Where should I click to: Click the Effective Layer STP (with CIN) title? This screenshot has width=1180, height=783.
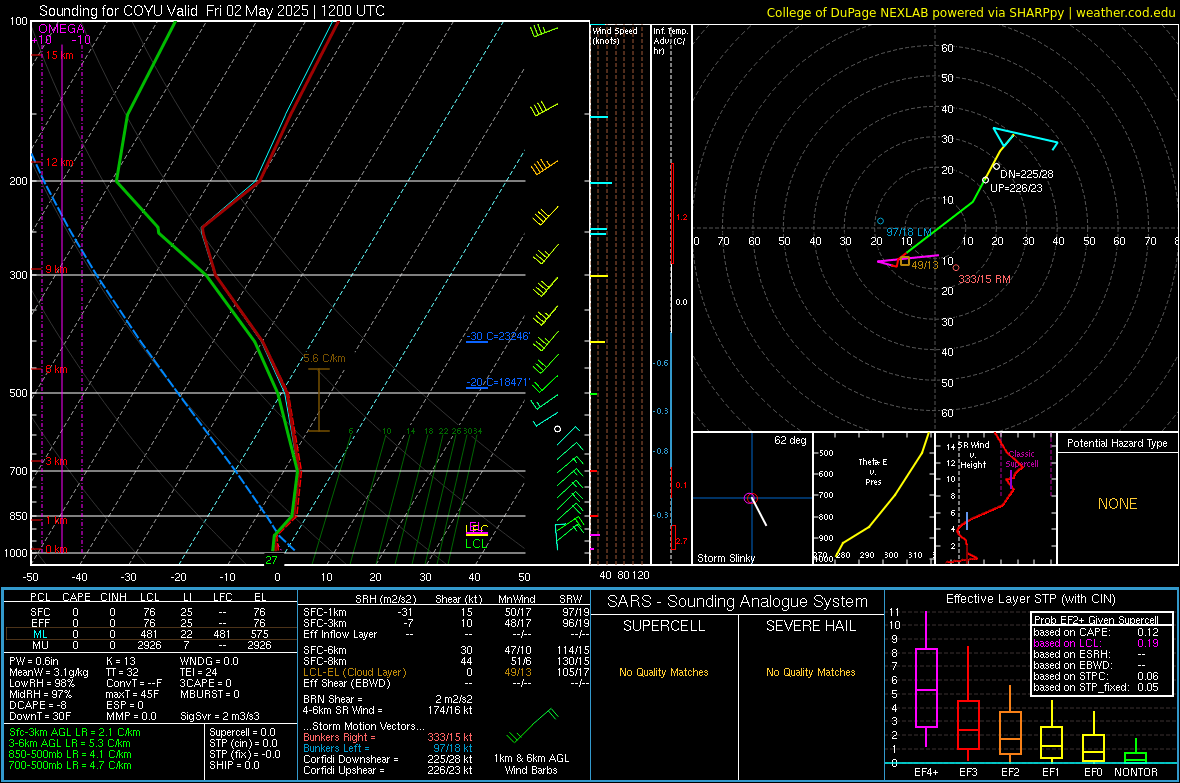(x=1030, y=599)
